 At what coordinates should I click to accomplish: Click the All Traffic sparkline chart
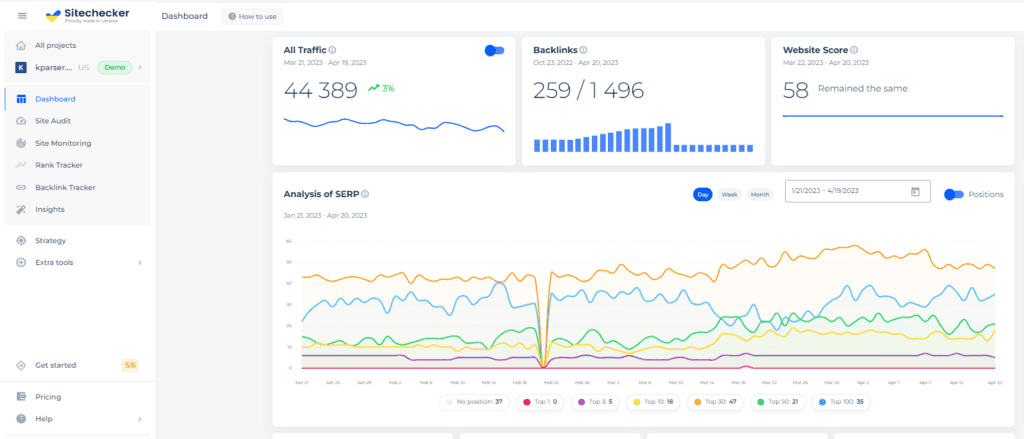coord(394,125)
